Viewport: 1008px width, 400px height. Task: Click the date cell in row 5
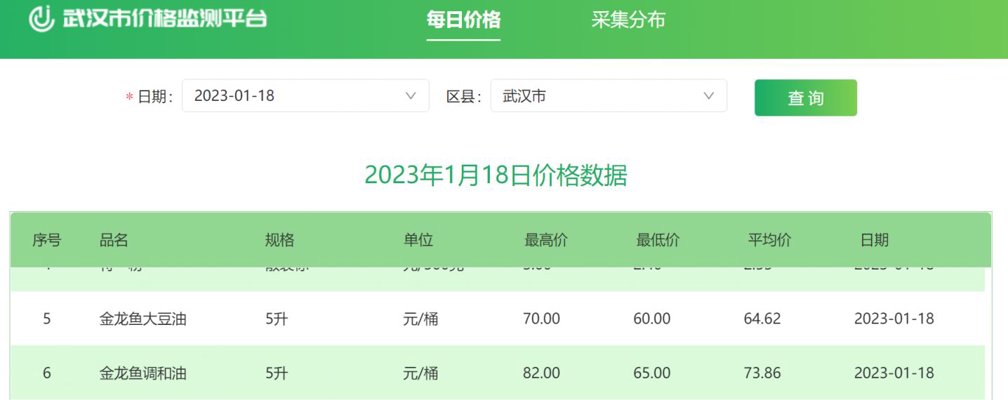[x=894, y=318]
